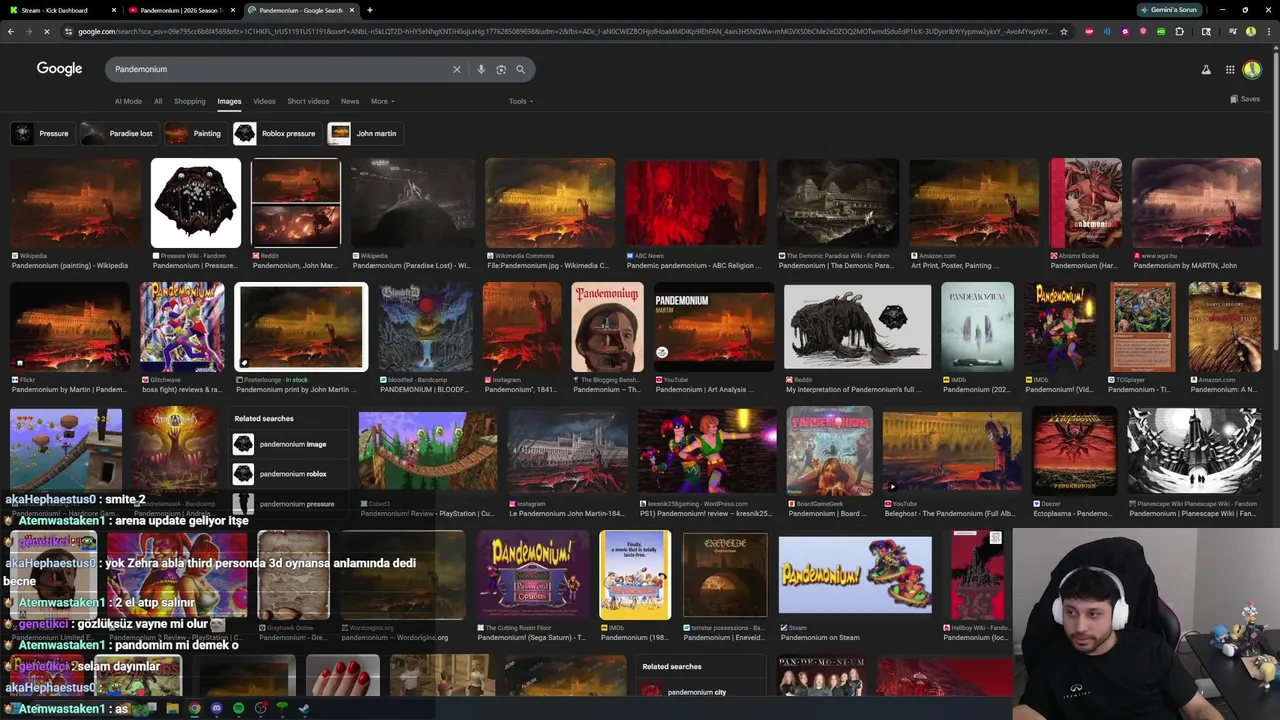This screenshot has height=720, width=1280.
Task: Open The Cutting Room Floor Sega Saturn thumbnail
Action: point(532,575)
